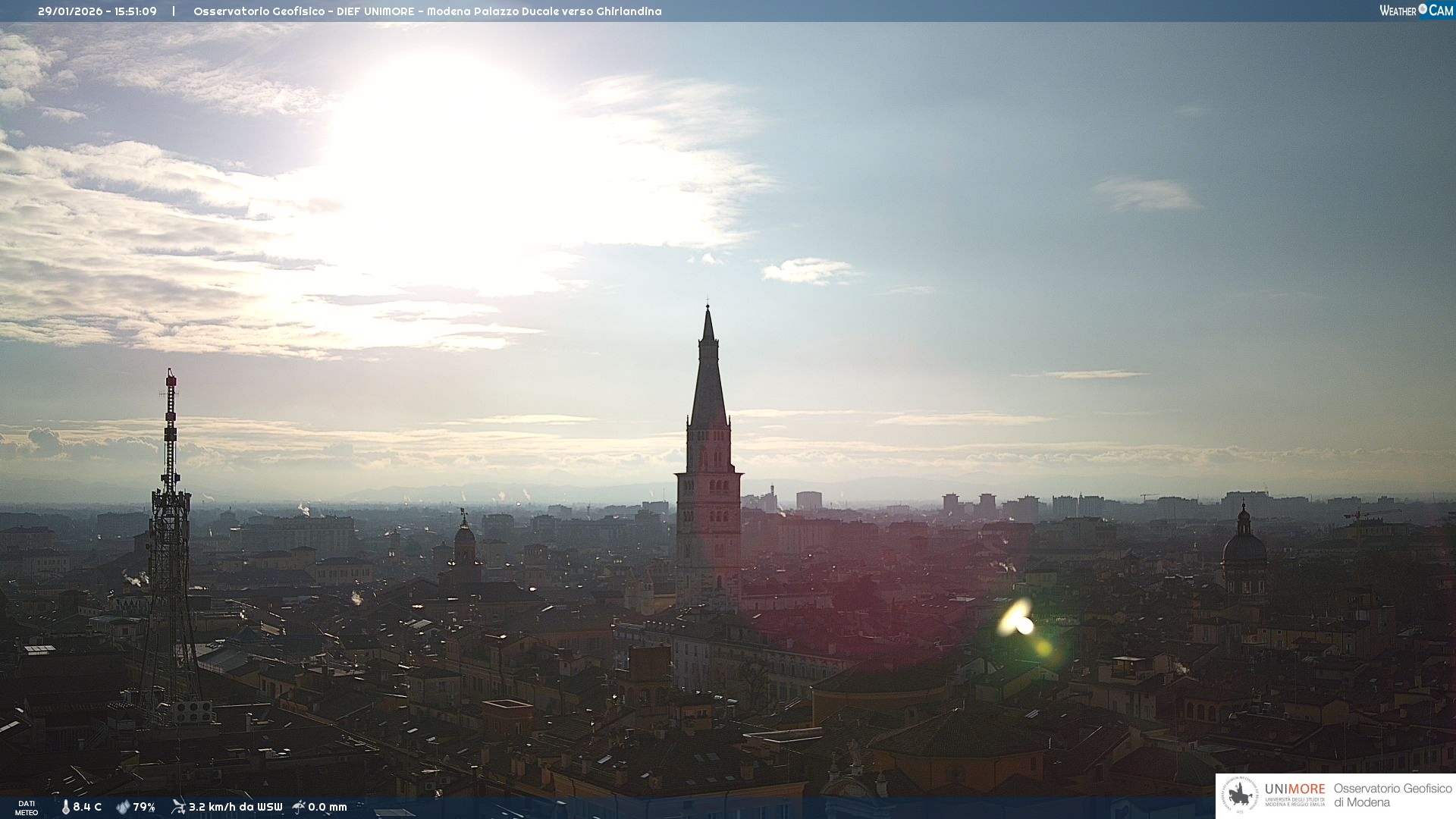Click the 15:51:09 time stamp
This screenshot has width=1456, height=819.
click(x=136, y=11)
